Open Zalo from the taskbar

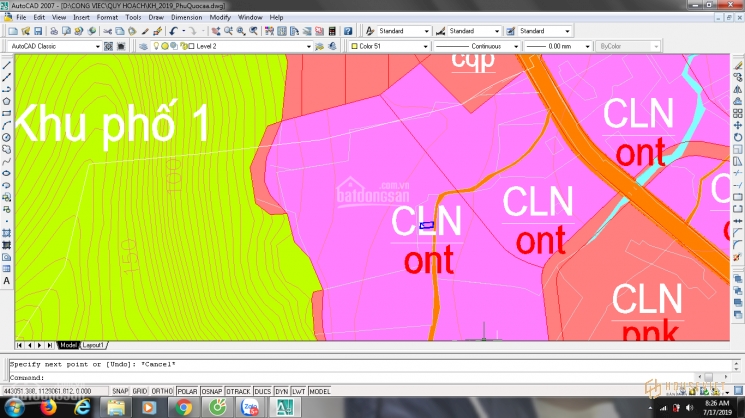250,408
